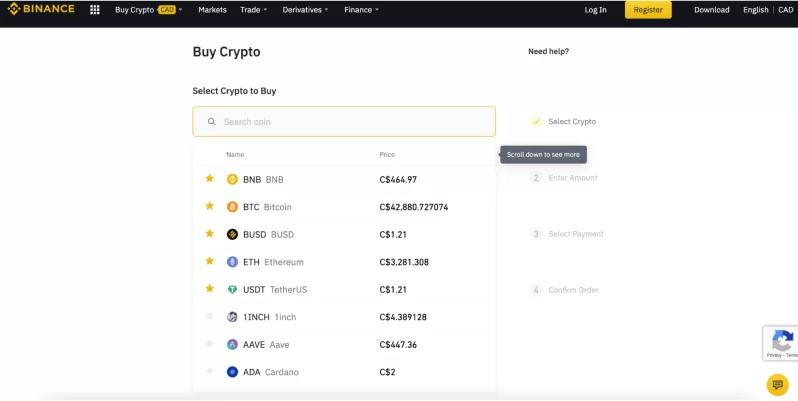Click the Ethereum coin icon
Viewport: 798px width, 401px height.
tap(232, 262)
